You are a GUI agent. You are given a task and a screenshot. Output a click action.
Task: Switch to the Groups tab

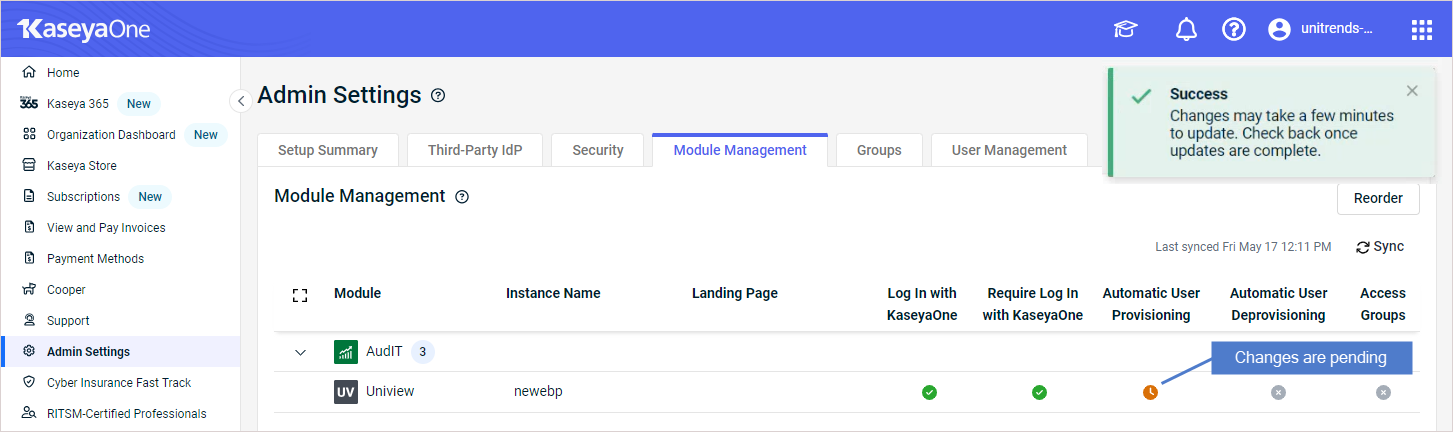tap(879, 150)
